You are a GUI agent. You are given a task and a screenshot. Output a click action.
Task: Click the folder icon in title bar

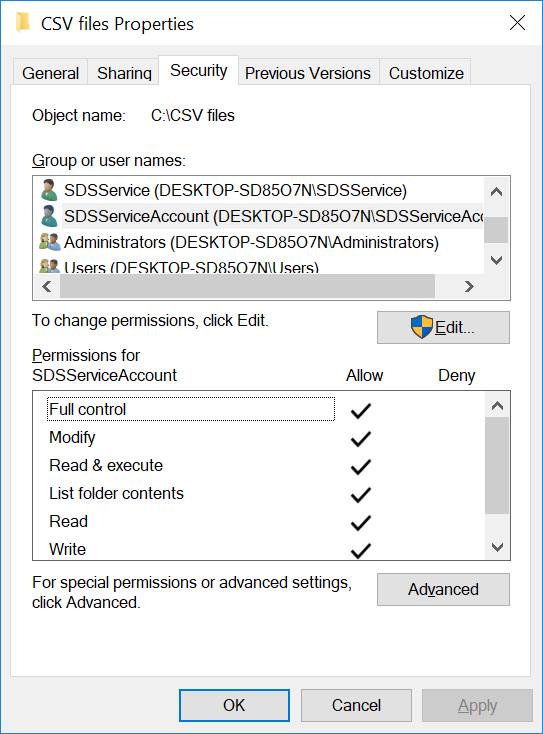point(23,23)
